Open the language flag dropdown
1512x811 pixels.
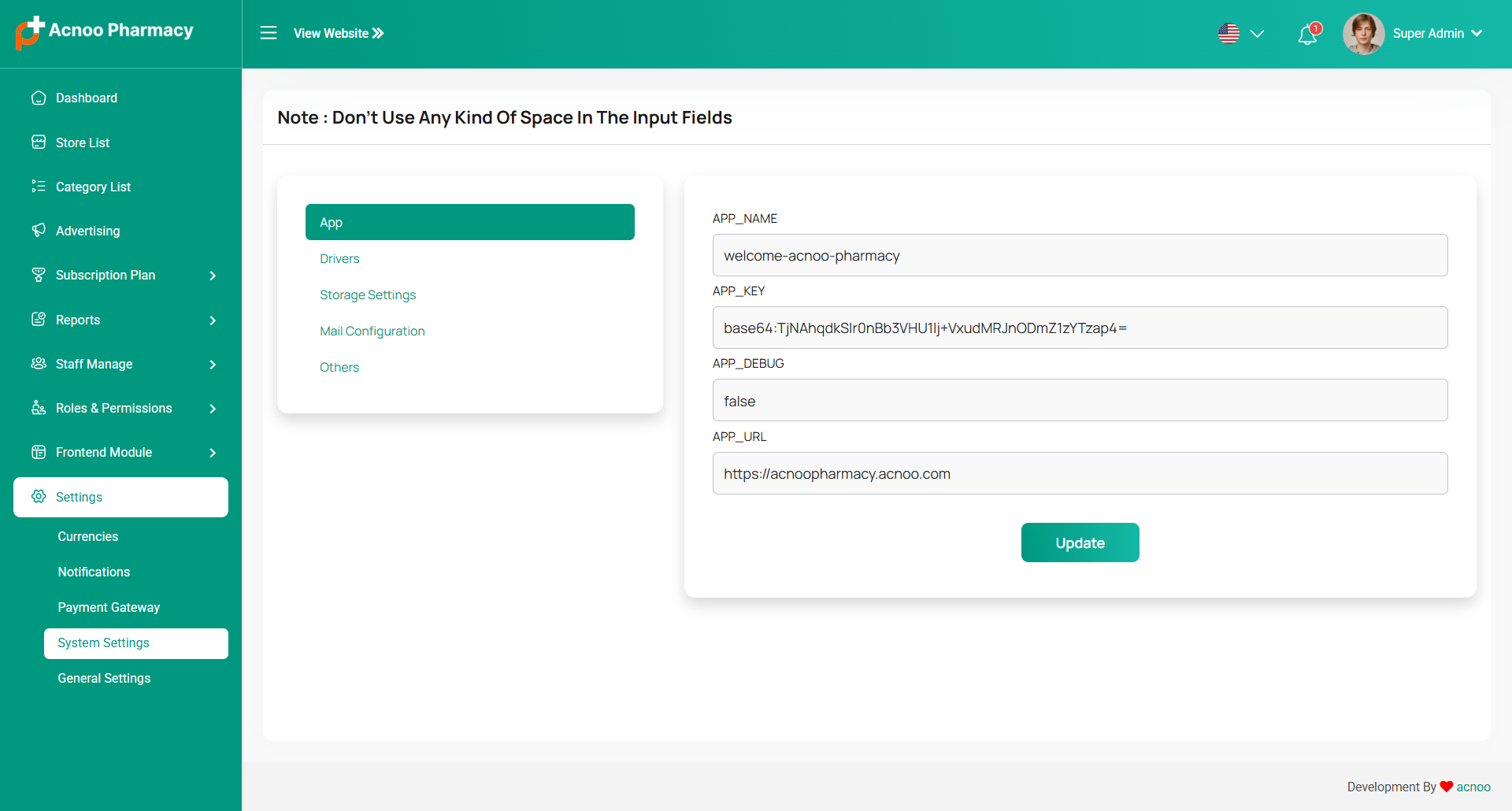tap(1240, 34)
